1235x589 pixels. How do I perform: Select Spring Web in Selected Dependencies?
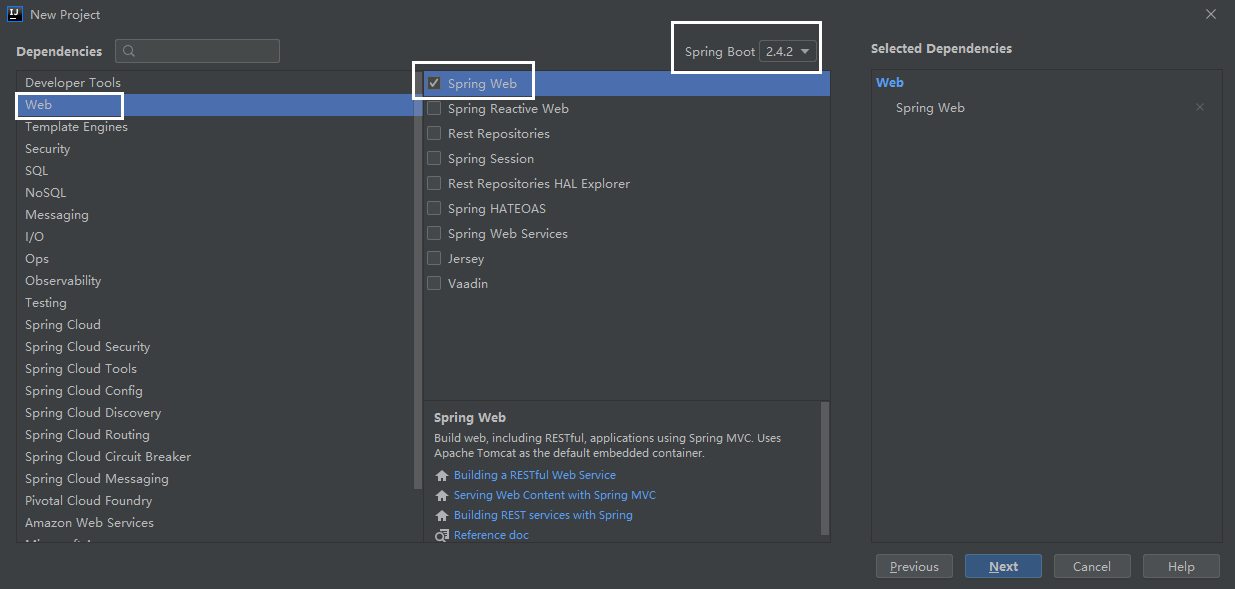[930, 108]
